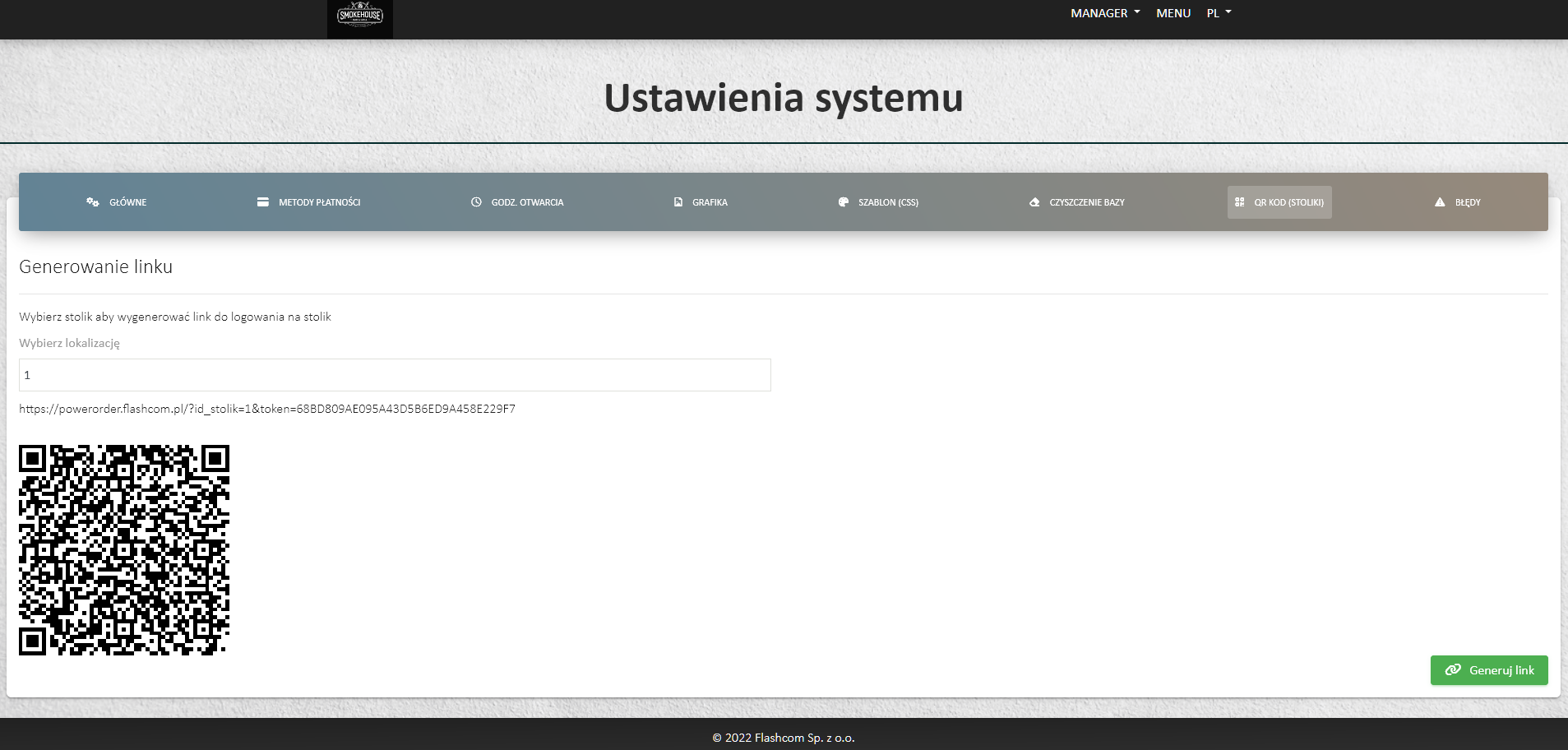Click the gears icon beside GŁÓWNE
1568x750 pixels.
pos(93,202)
